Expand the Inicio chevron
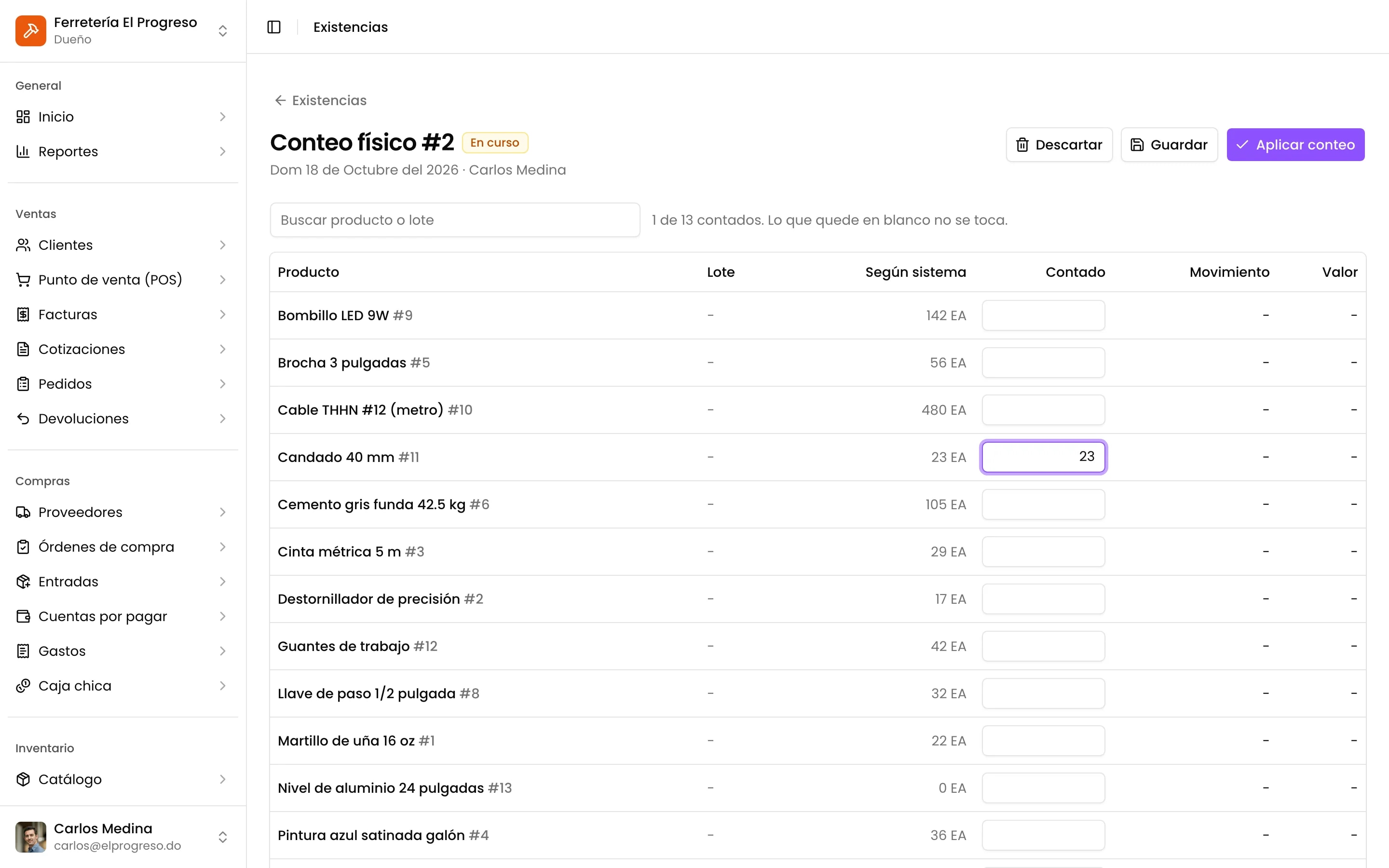 pyautogui.click(x=223, y=117)
